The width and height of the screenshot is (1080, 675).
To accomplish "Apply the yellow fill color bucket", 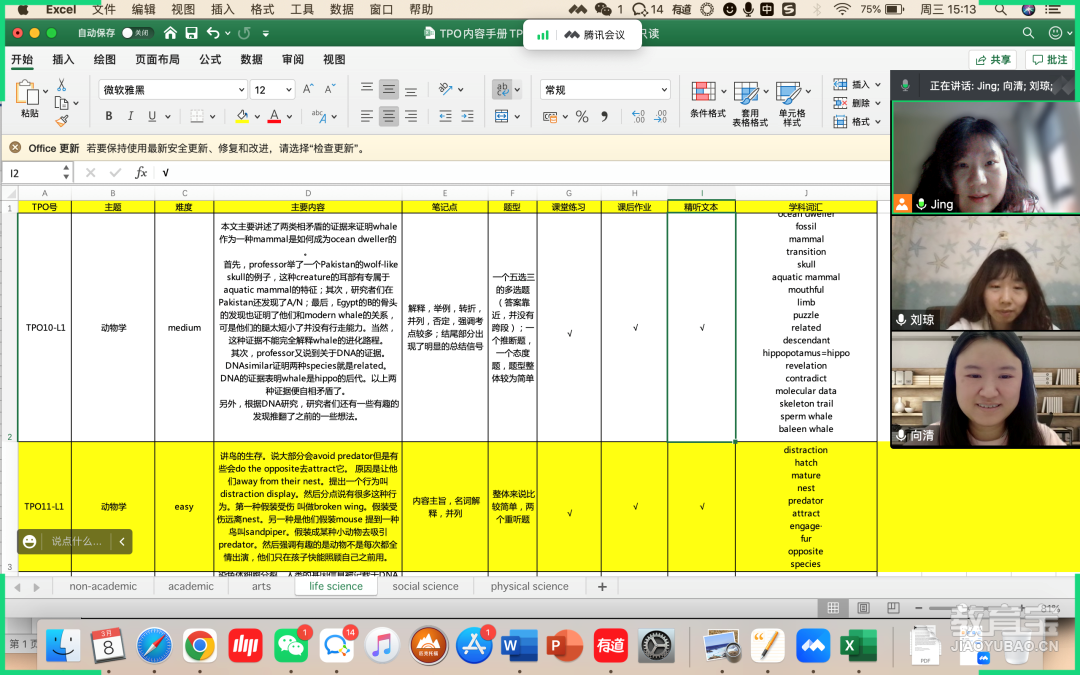I will [x=242, y=116].
